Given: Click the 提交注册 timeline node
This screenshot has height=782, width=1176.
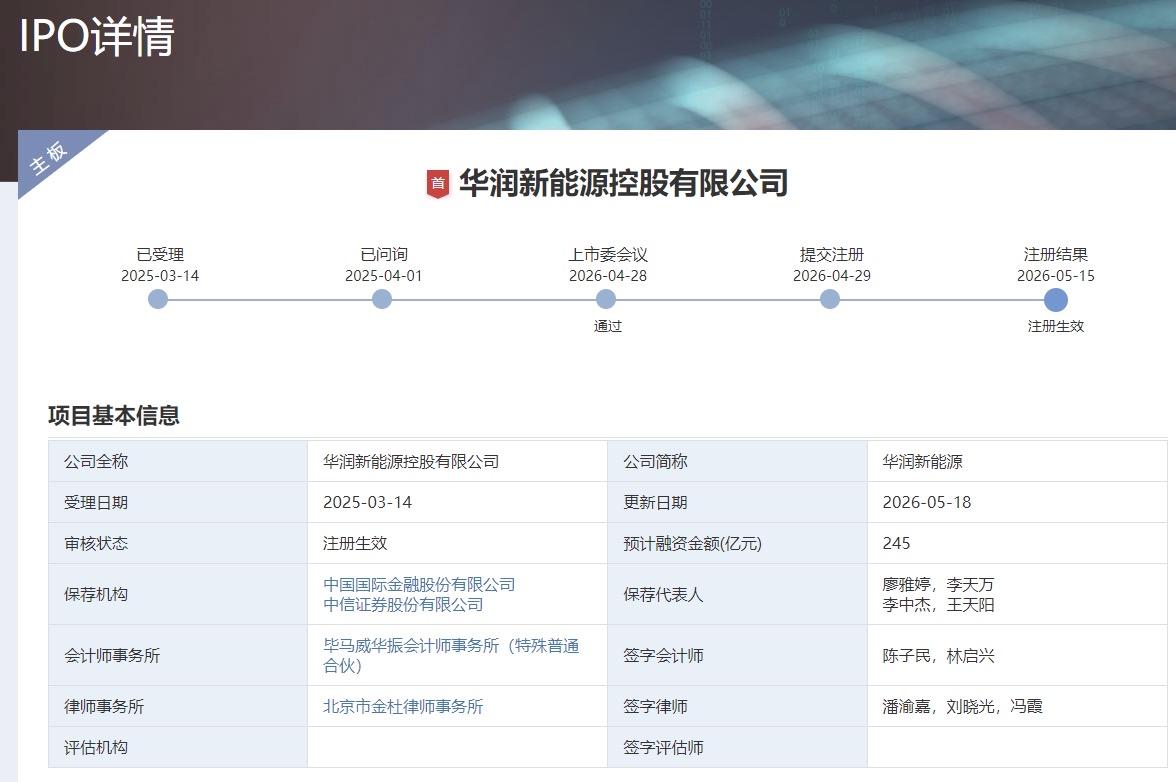Looking at the screenshot, I should [x=830, y=300].
